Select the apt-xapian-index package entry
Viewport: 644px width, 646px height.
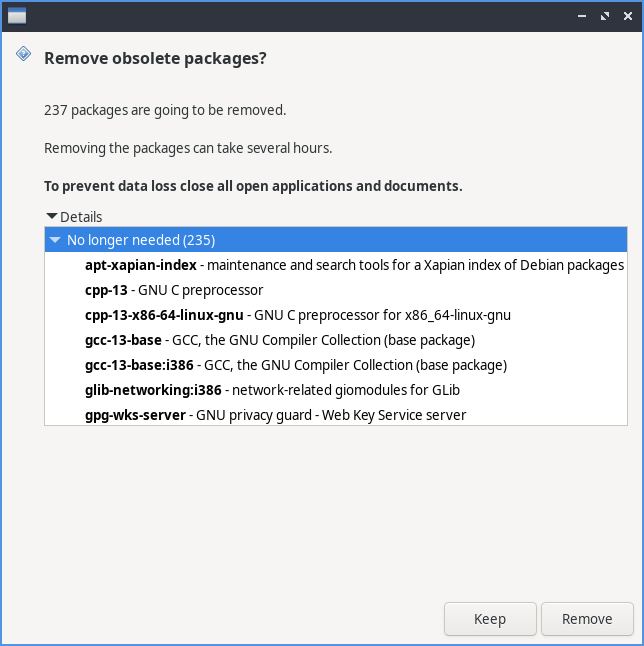point(354,265)
